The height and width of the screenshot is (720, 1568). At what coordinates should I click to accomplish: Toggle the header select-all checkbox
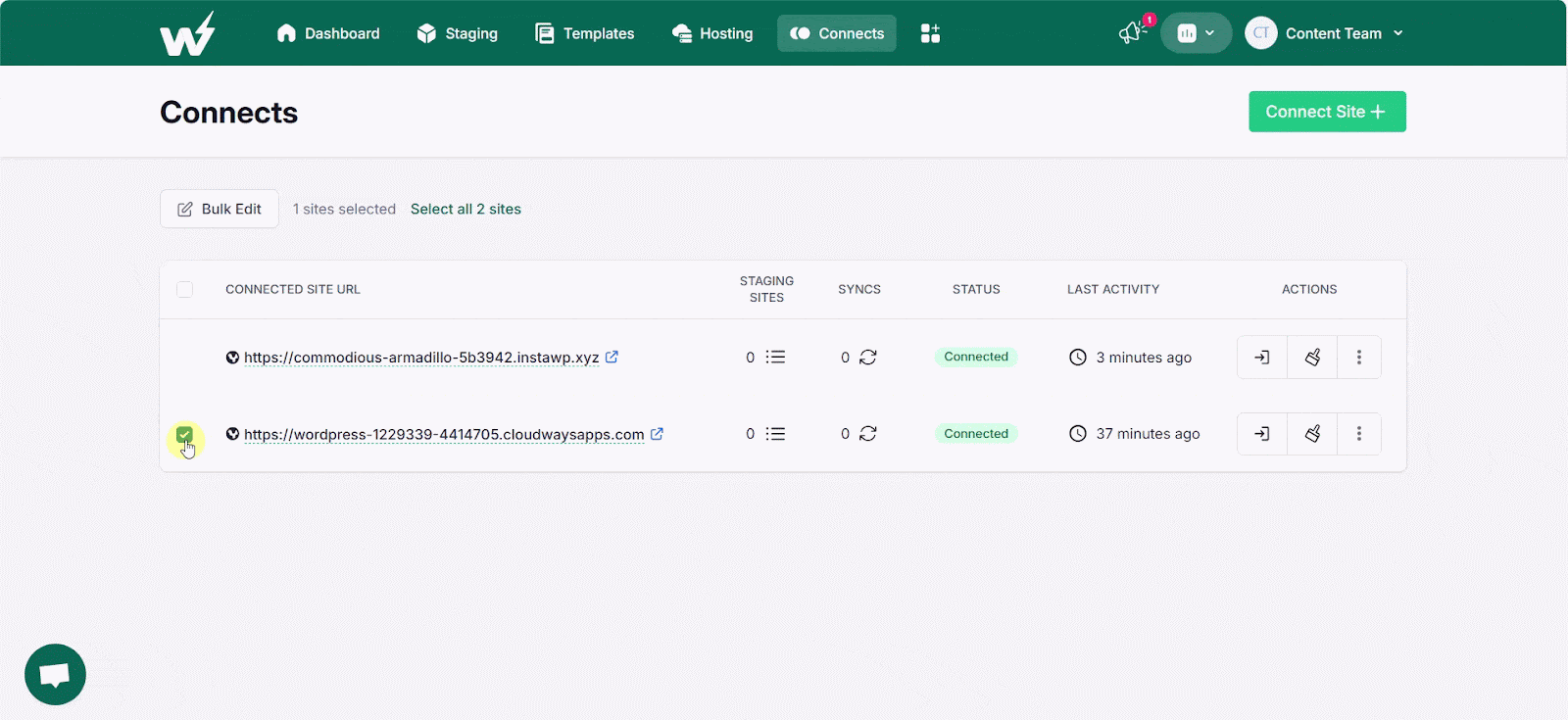coord(184,289)
